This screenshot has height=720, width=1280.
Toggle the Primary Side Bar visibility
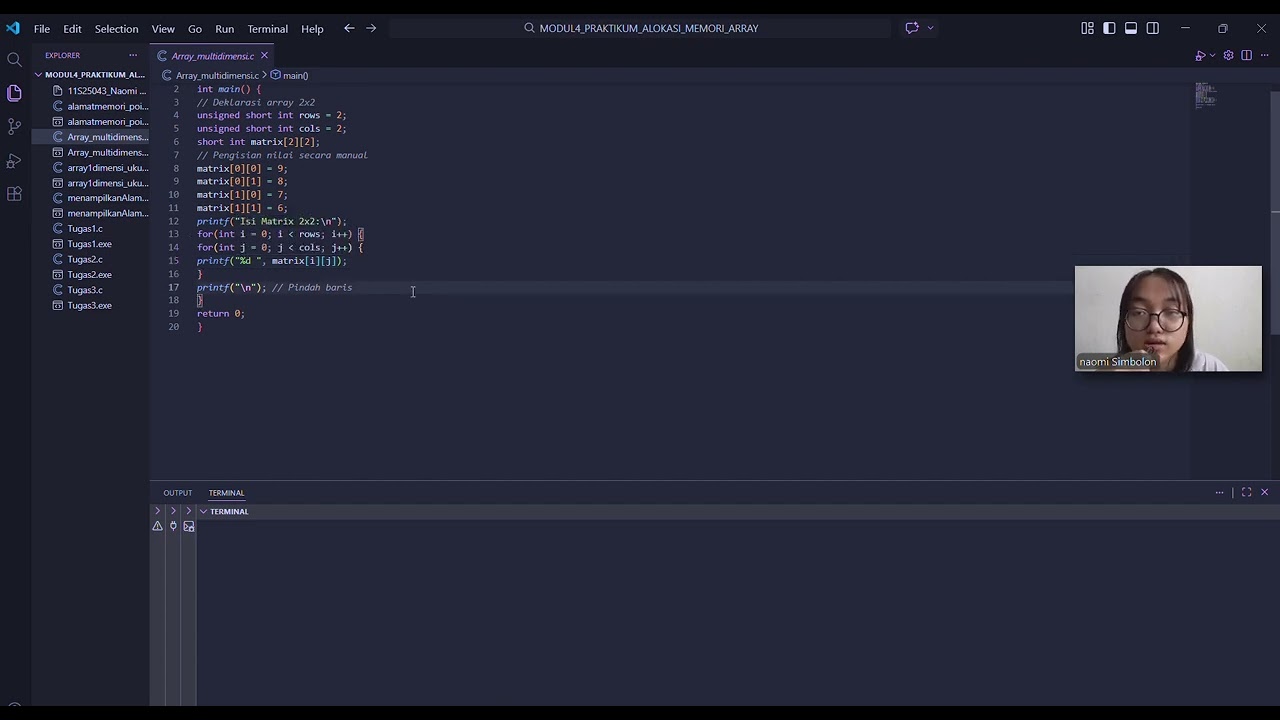[1109, 28]
